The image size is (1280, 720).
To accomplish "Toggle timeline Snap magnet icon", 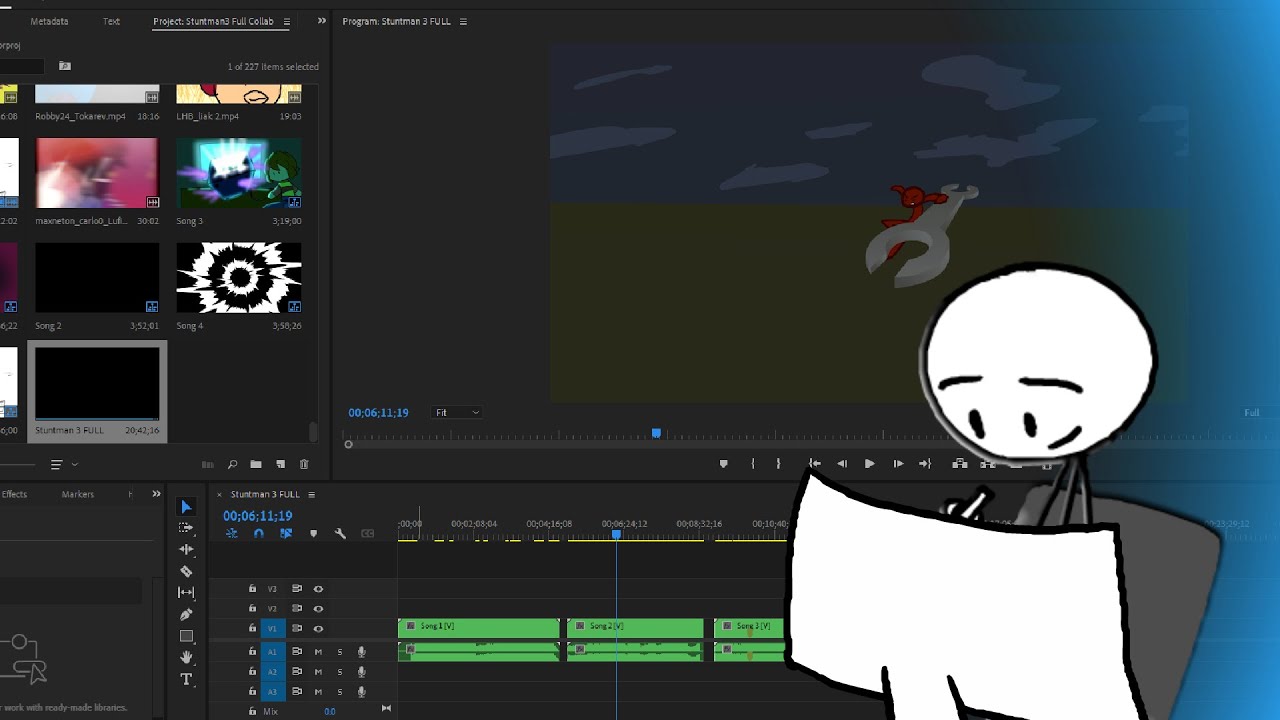I will coord(259,534).
